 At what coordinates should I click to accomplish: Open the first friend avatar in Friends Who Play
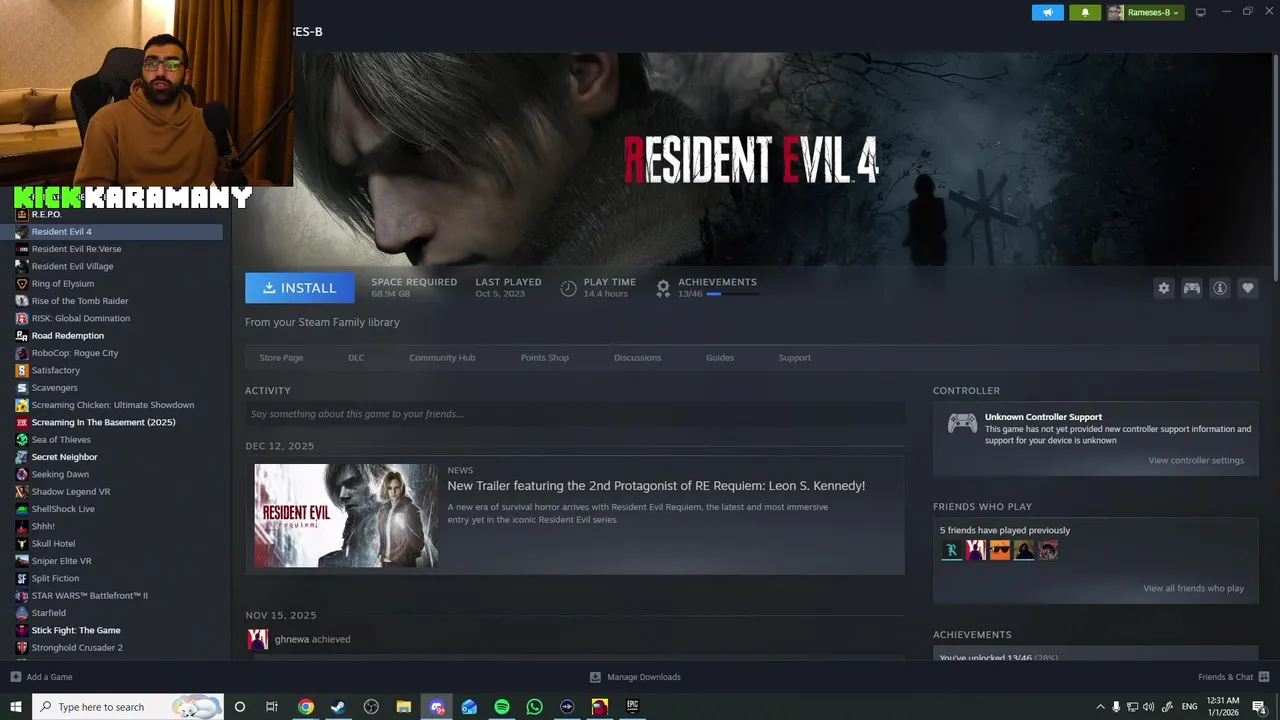click(x=951, y=550)
